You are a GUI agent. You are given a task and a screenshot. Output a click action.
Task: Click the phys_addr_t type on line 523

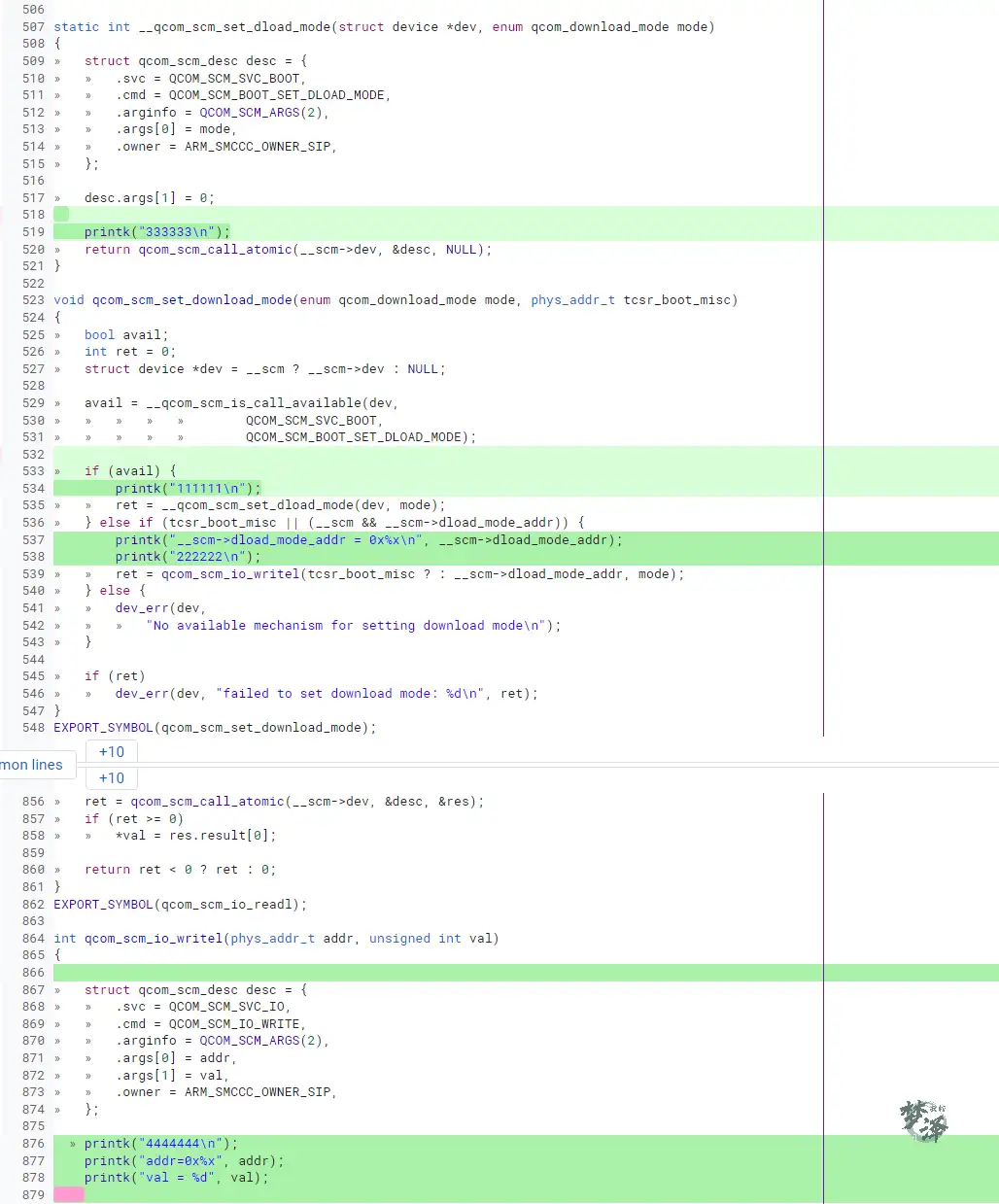572,300
